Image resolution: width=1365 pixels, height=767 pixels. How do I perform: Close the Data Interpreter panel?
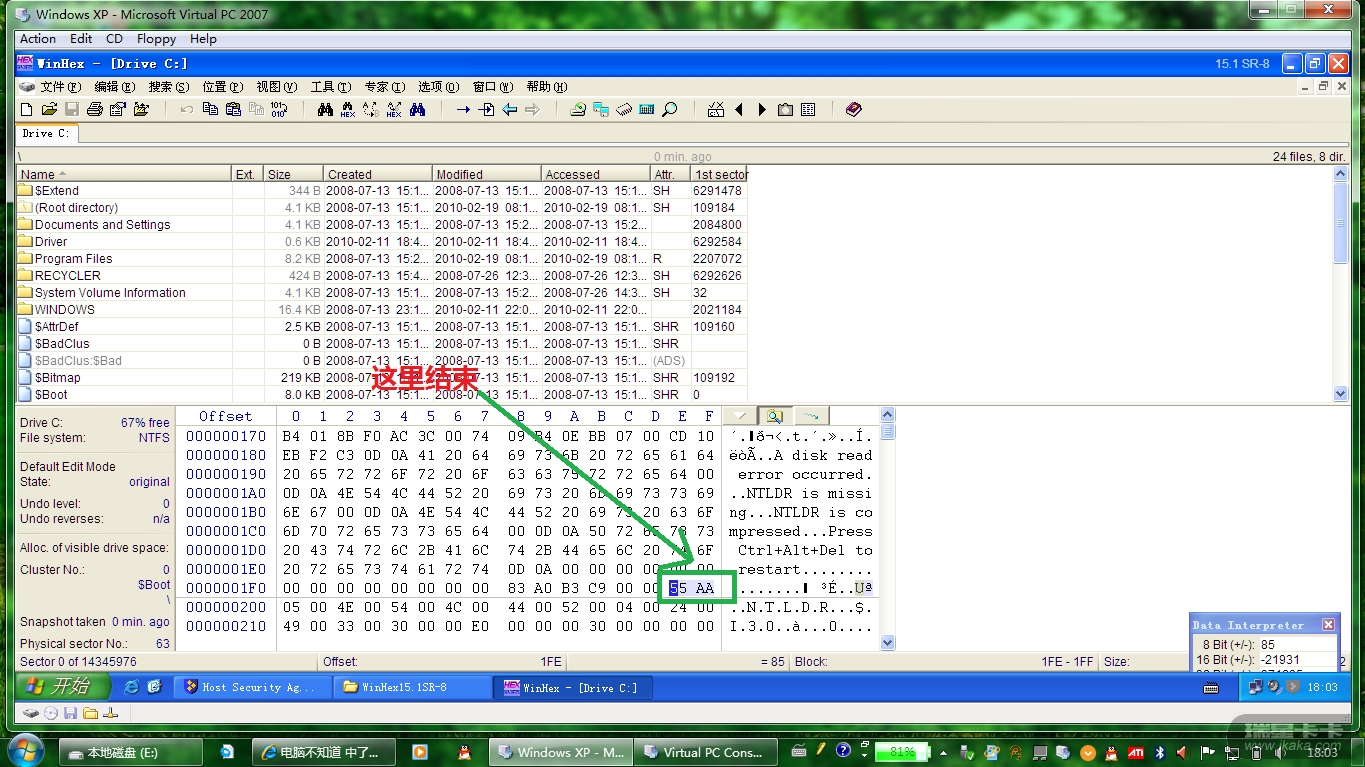pyautogui.click(x=1328, y=625)
